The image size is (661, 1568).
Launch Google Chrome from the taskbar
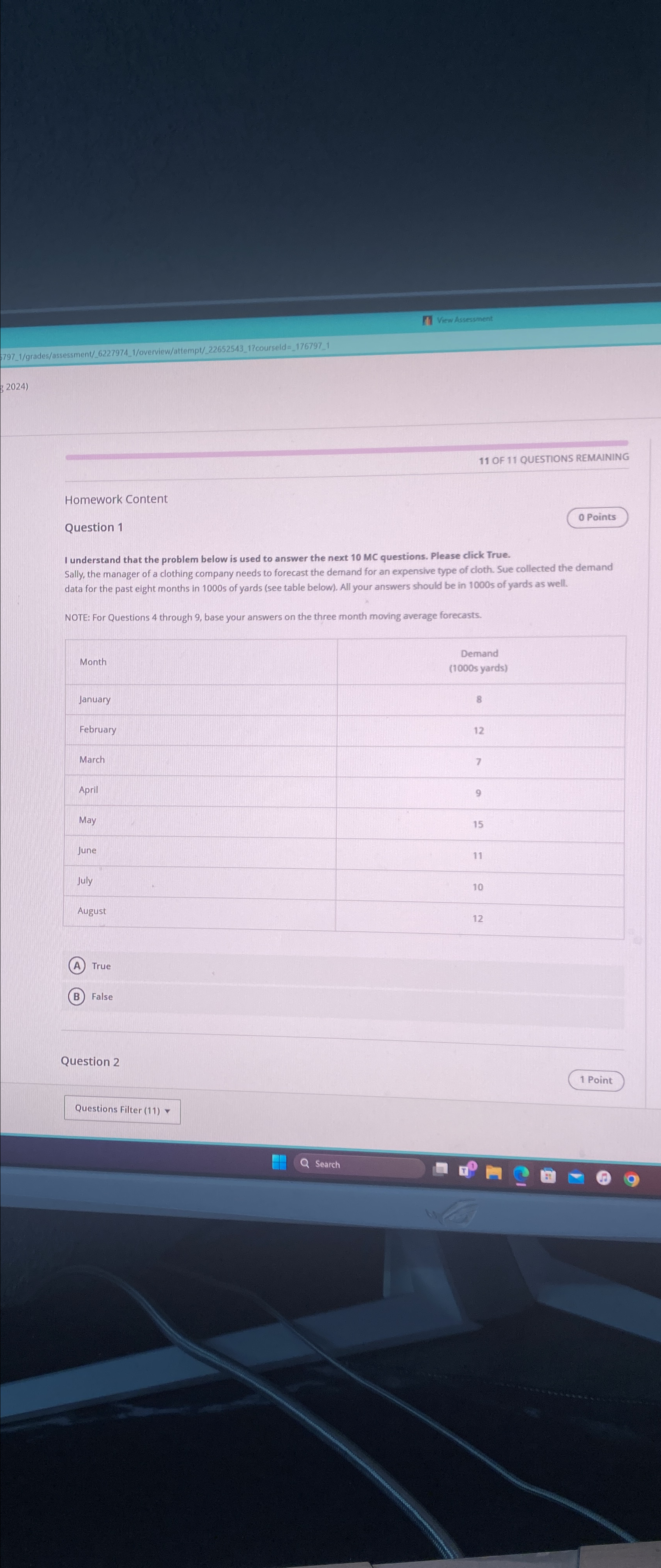[x=631, y=1179]
